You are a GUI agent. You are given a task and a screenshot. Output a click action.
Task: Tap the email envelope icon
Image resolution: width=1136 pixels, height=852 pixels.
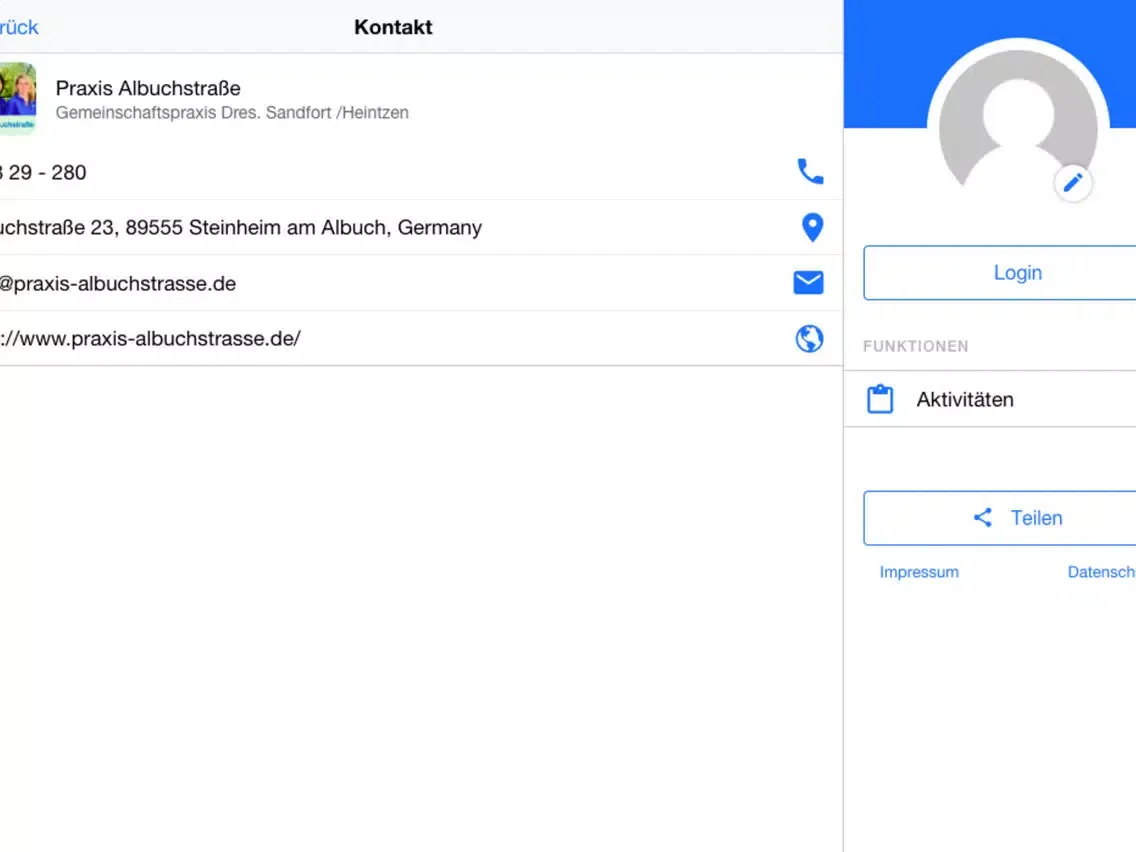[x=809, y=283]
